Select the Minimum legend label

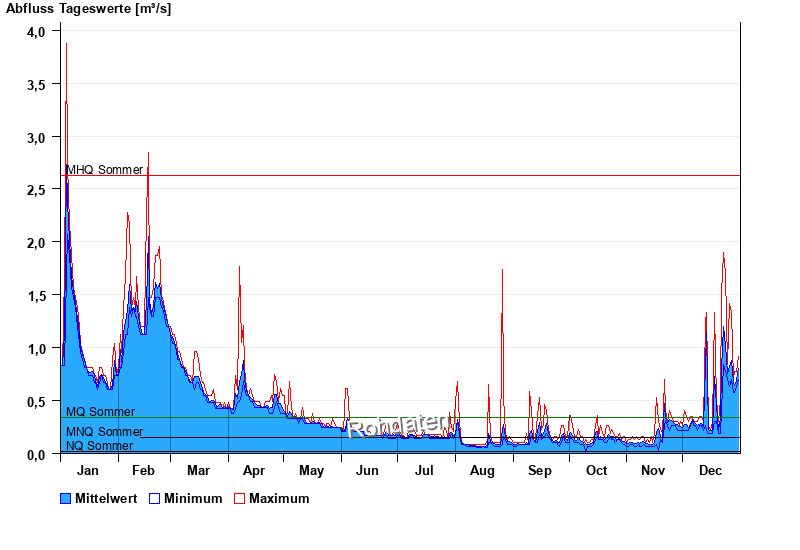click(x=193, y=498)
